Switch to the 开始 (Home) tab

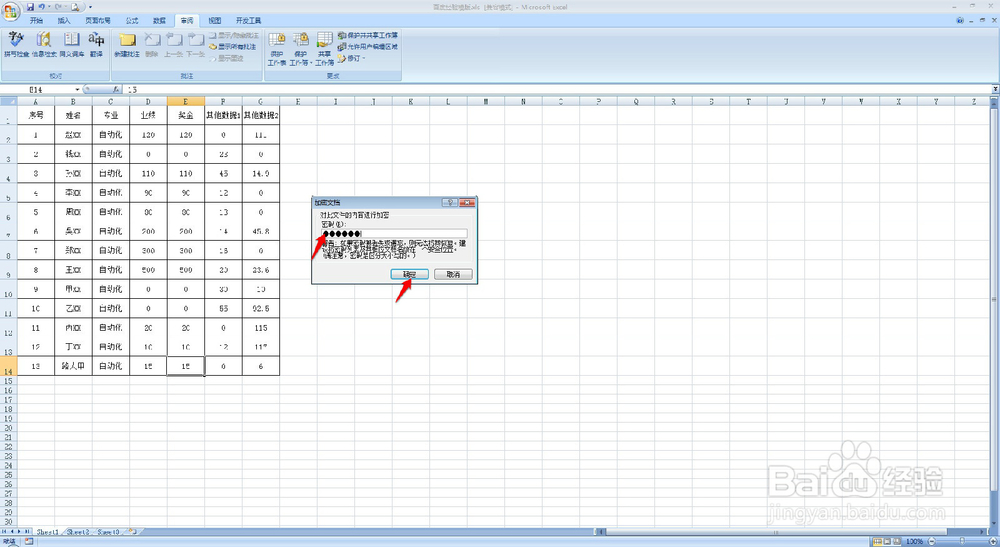pos(36,20)
